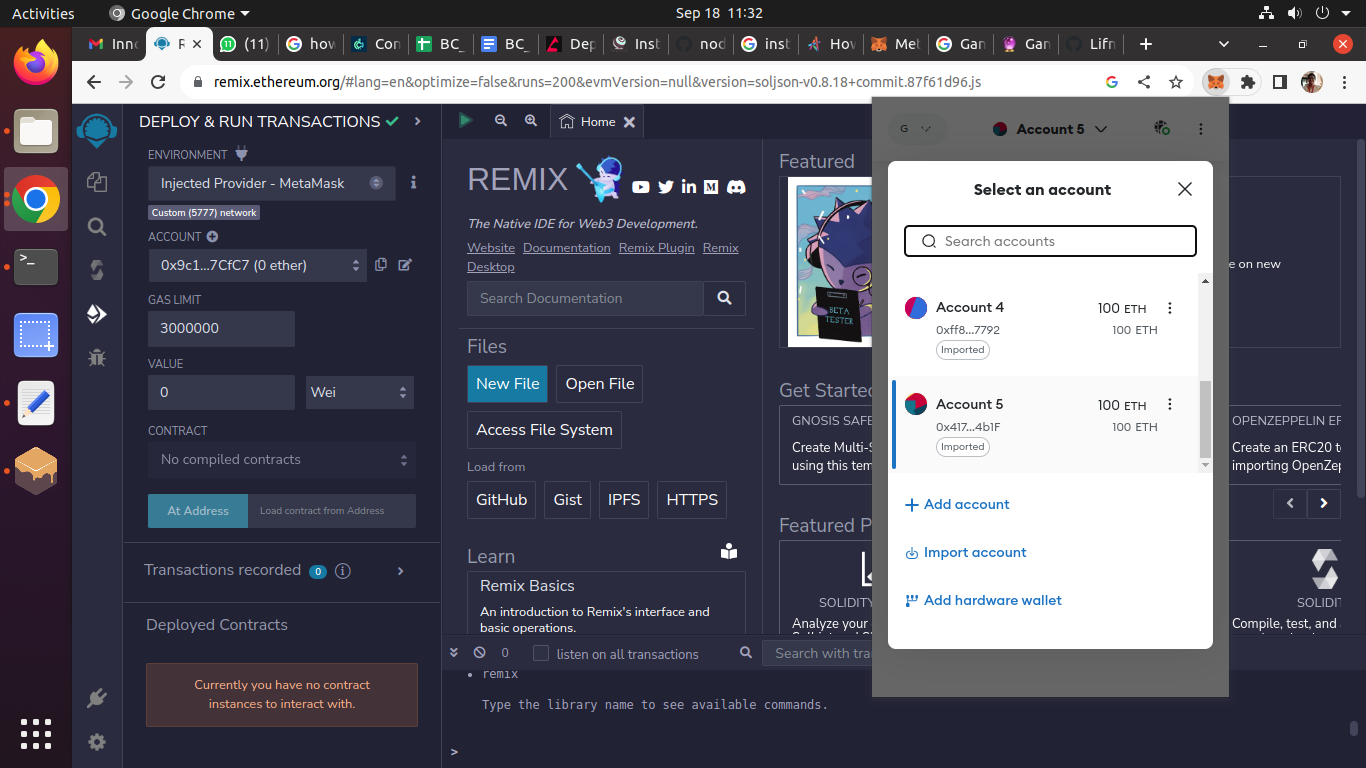Click the account list scrollbar
Viewport: 1366px width, 768px height.
pos(1205,419)
